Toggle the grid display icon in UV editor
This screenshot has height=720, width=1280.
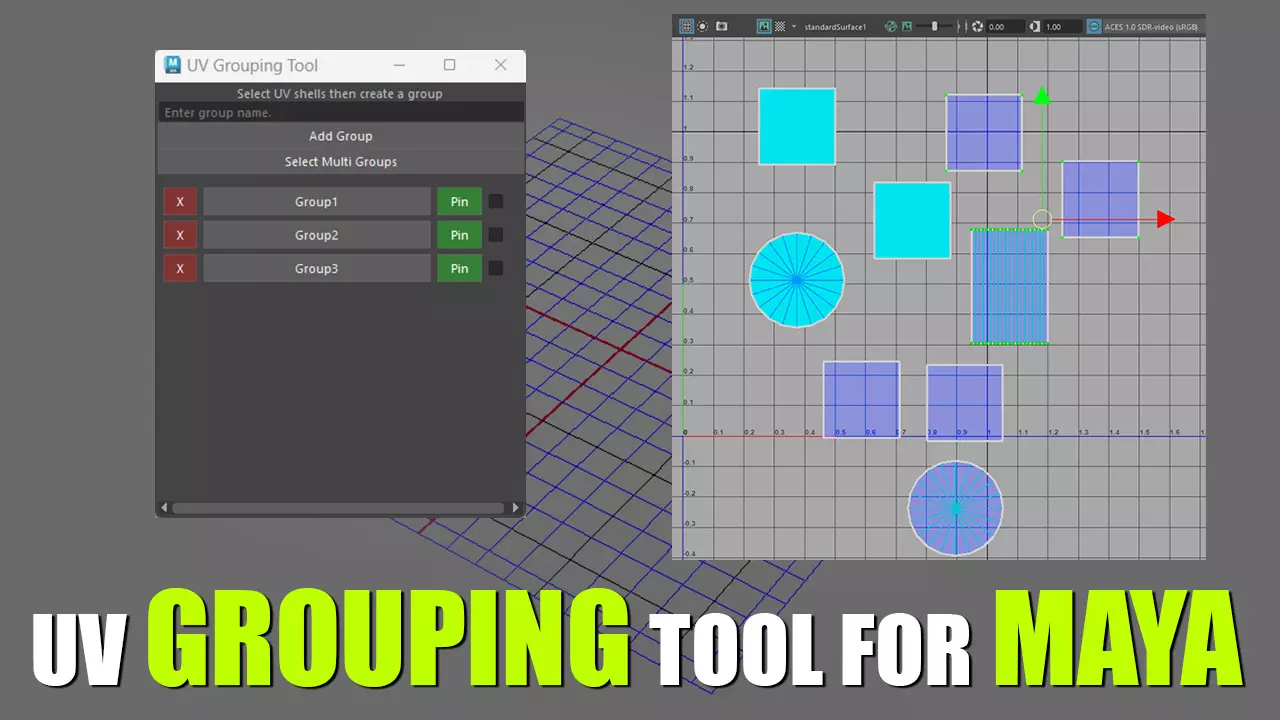coord(686,27)
